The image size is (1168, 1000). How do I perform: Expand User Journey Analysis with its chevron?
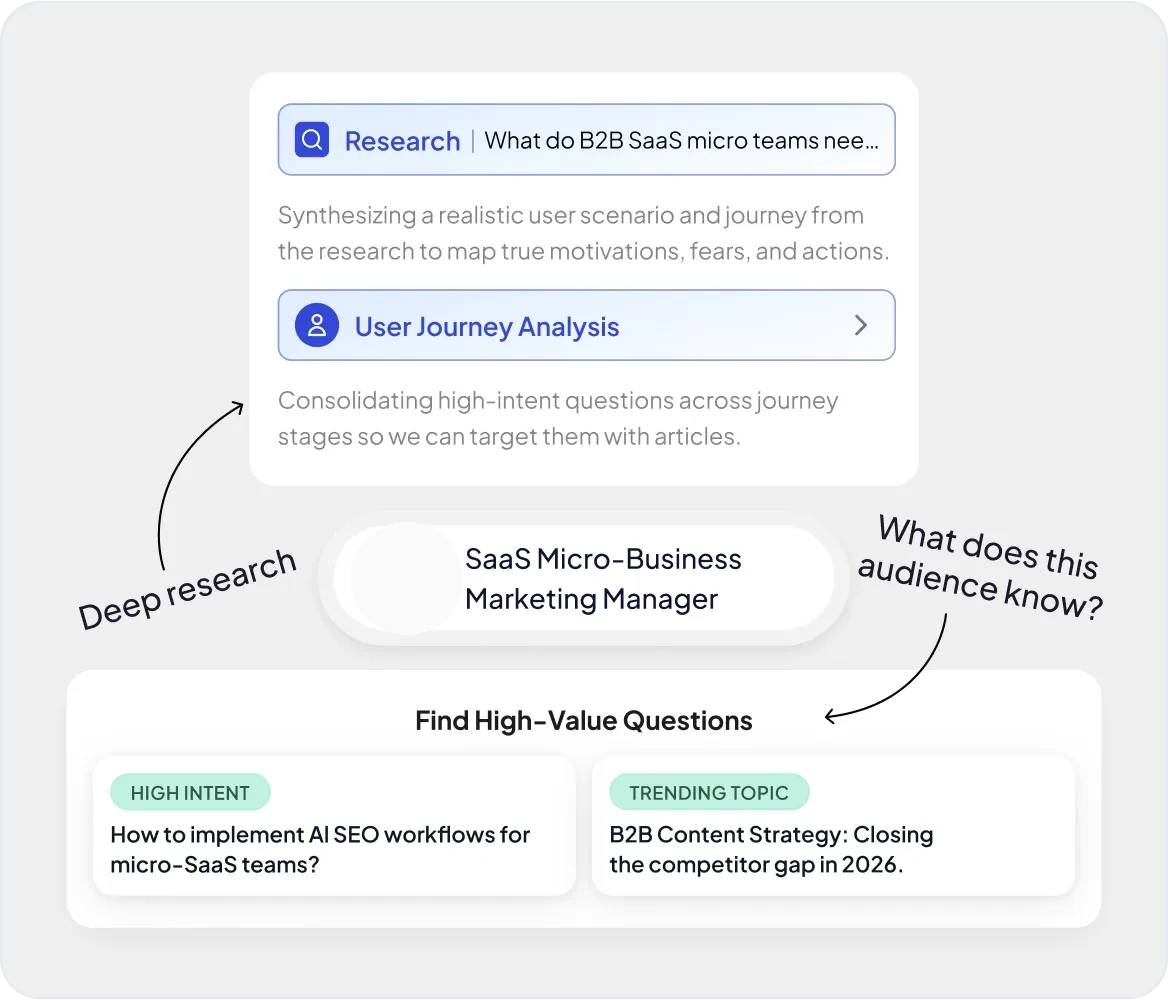tap(860, 325)
